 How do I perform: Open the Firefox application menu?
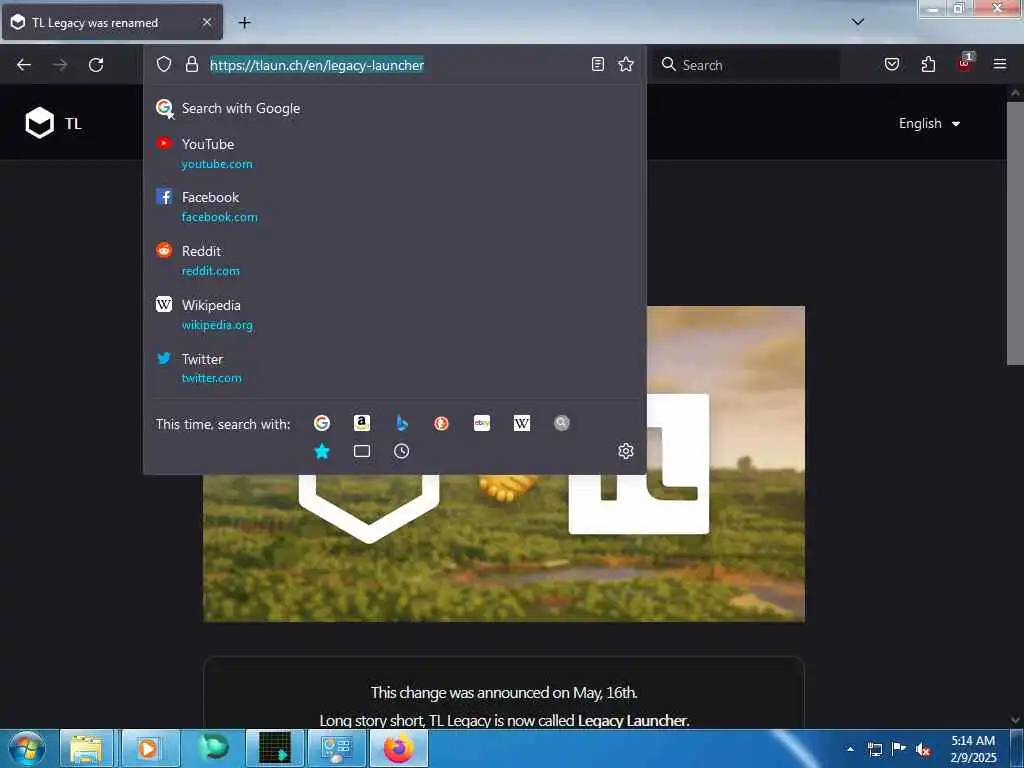pyautogui.click(x=999, y=64)
